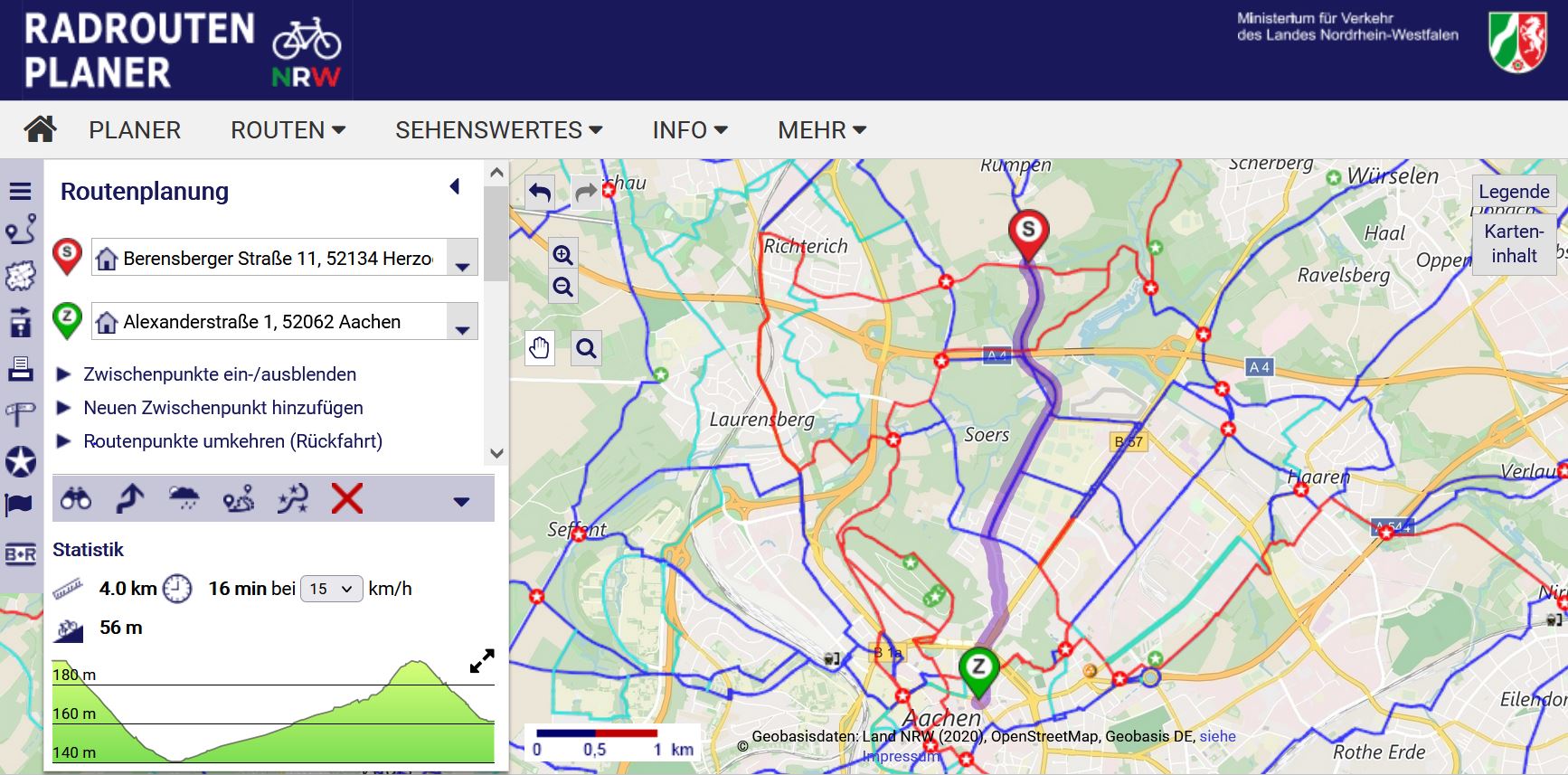Open destination address dropdown arrow
Viewport: 1568px width, 775px height.
click(462, 321)
